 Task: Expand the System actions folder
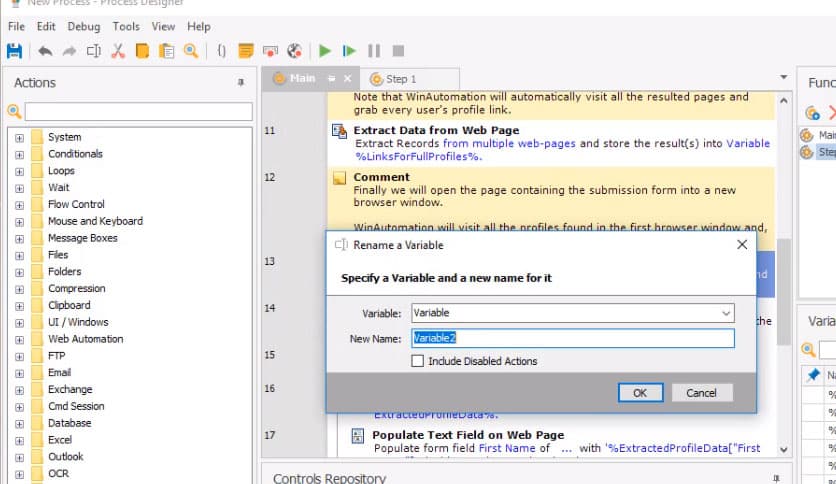point(19,138)
